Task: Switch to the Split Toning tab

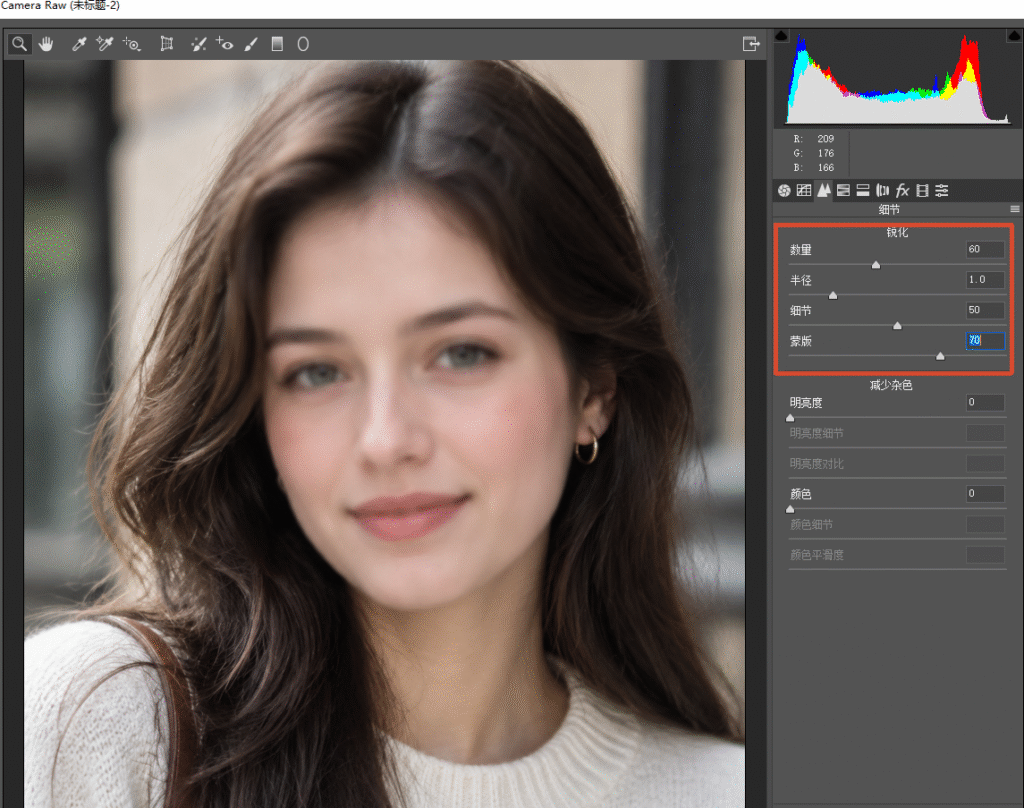Action: tap(863, 190)
